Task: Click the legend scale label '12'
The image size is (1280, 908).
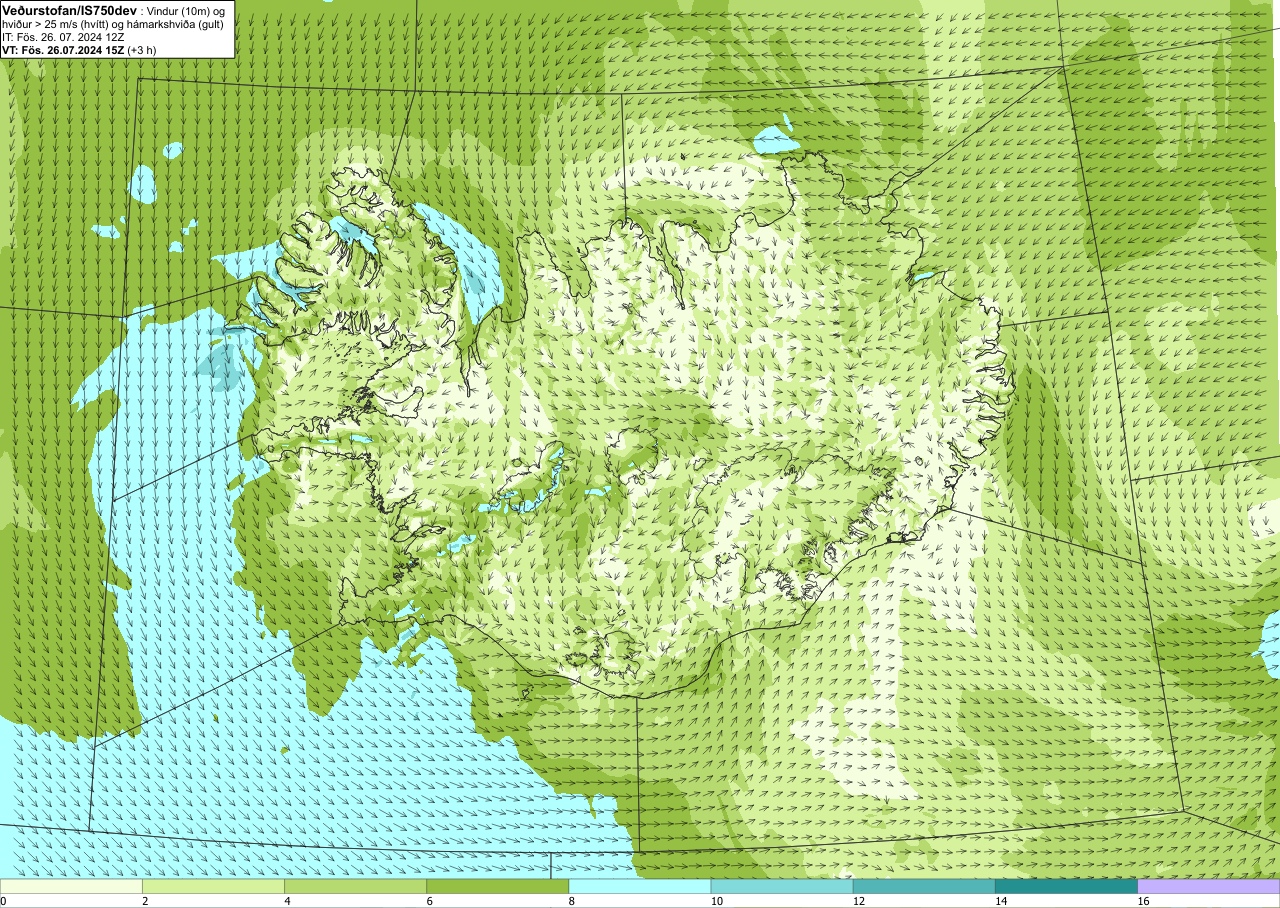Action: [859, 901]
